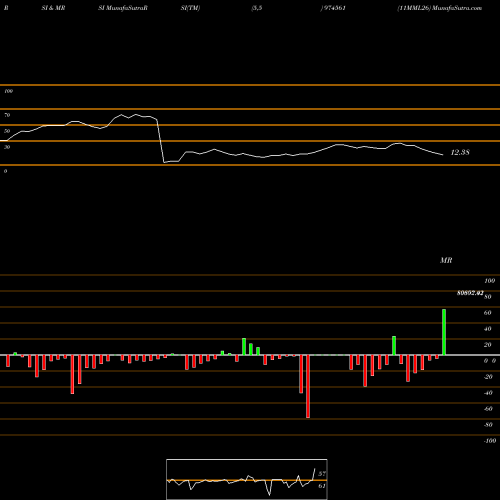500x500 pixels.
Task: Click the MunafaSutra.com (11MML26) header text
Action: point(439,8)
